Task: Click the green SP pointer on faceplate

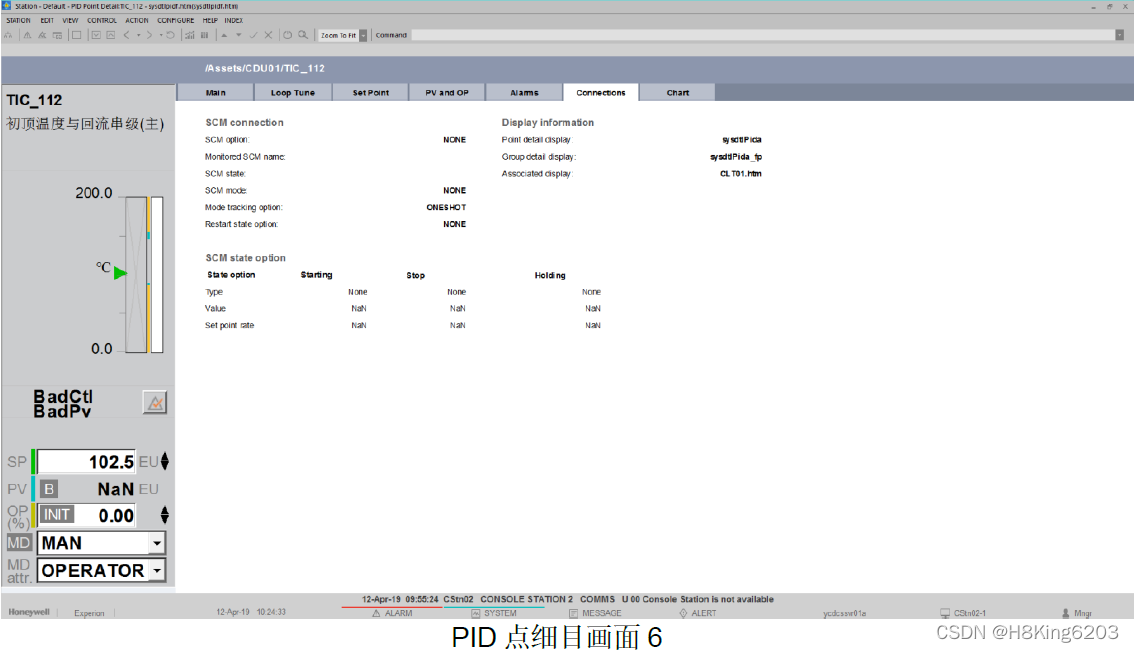Action: 120,273
